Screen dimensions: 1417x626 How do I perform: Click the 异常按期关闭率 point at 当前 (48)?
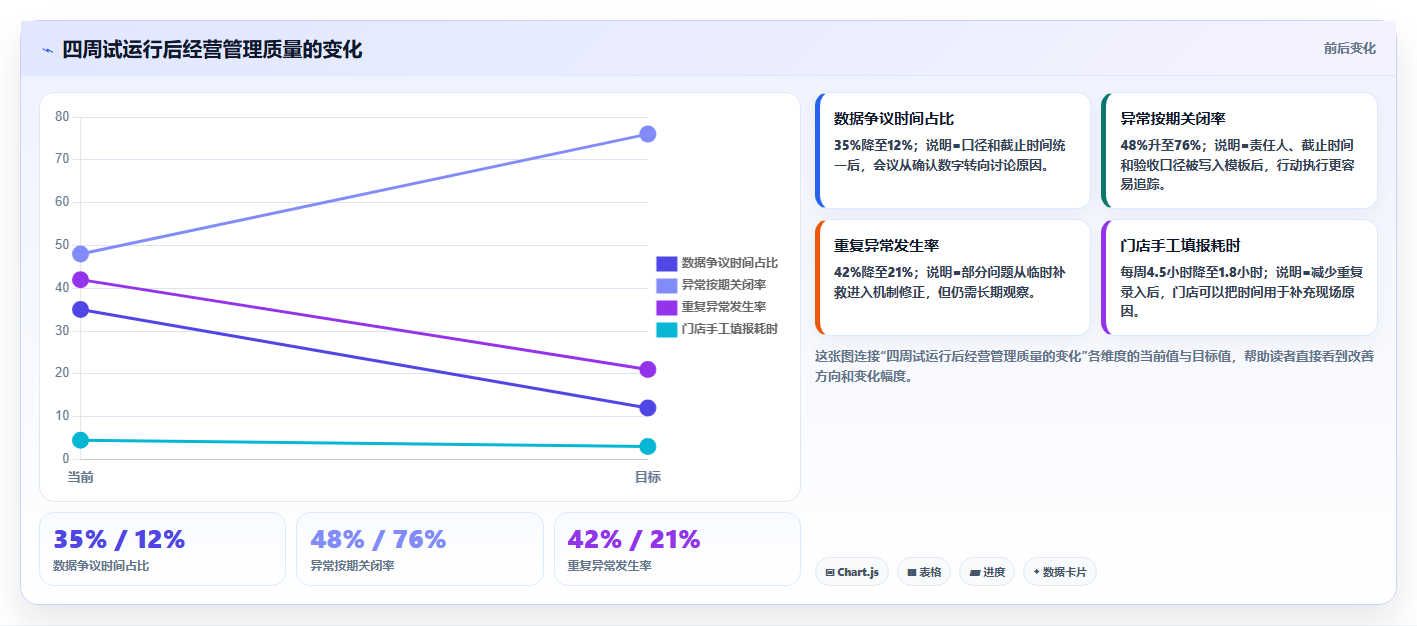point(80,254)
